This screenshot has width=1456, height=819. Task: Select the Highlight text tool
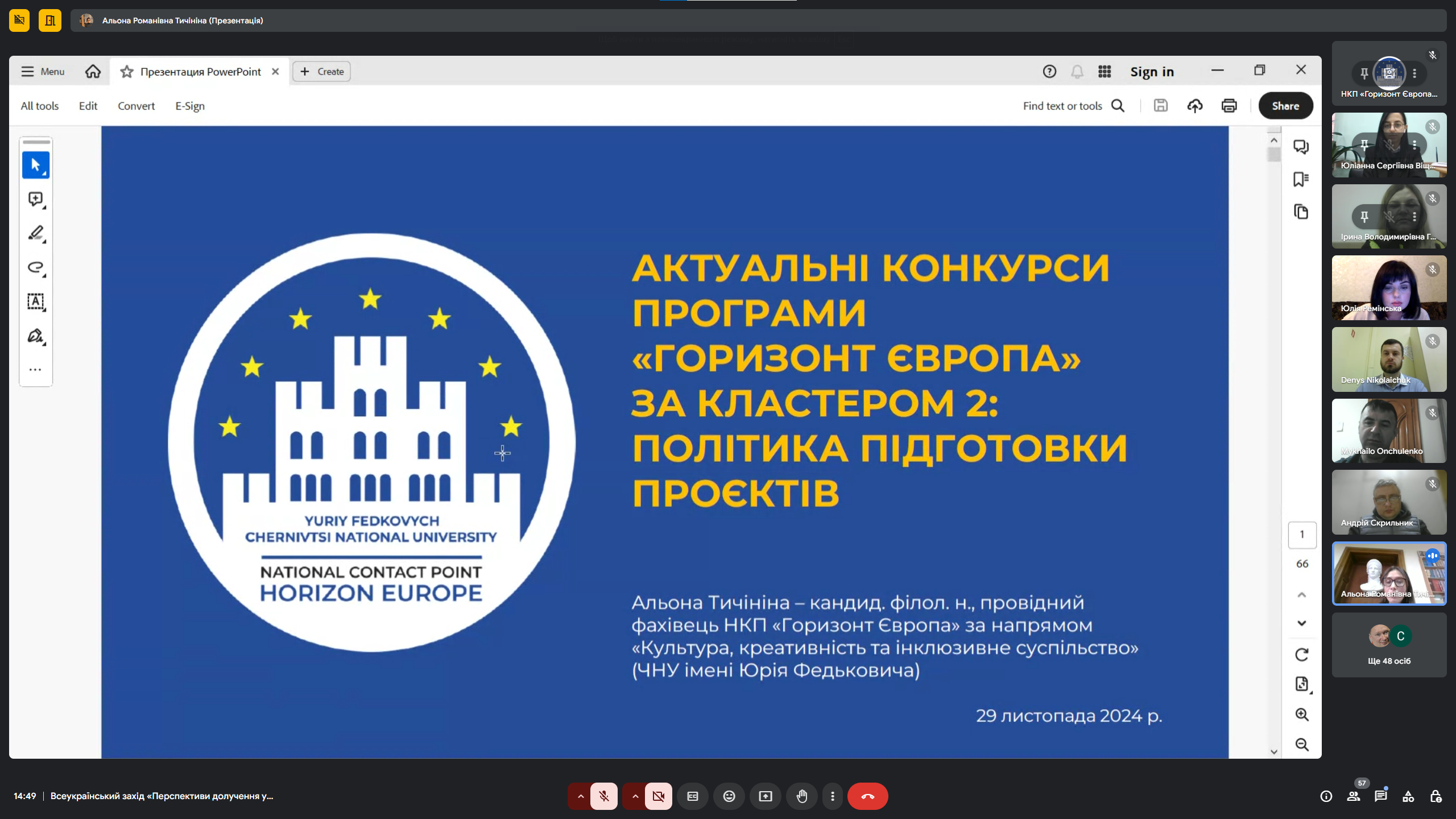coord(35,233)
